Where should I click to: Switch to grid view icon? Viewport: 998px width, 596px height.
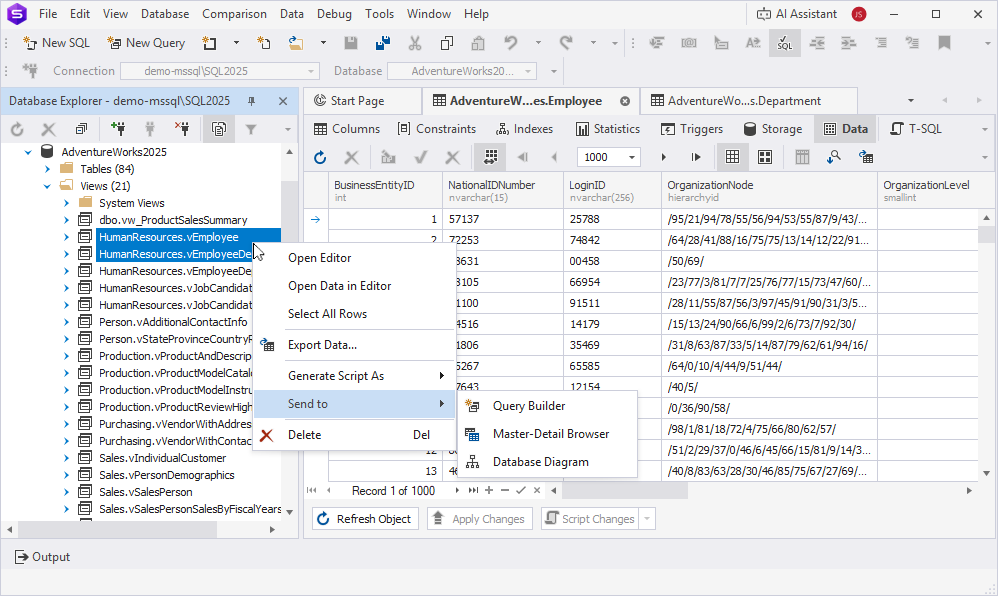click(733, 157)
